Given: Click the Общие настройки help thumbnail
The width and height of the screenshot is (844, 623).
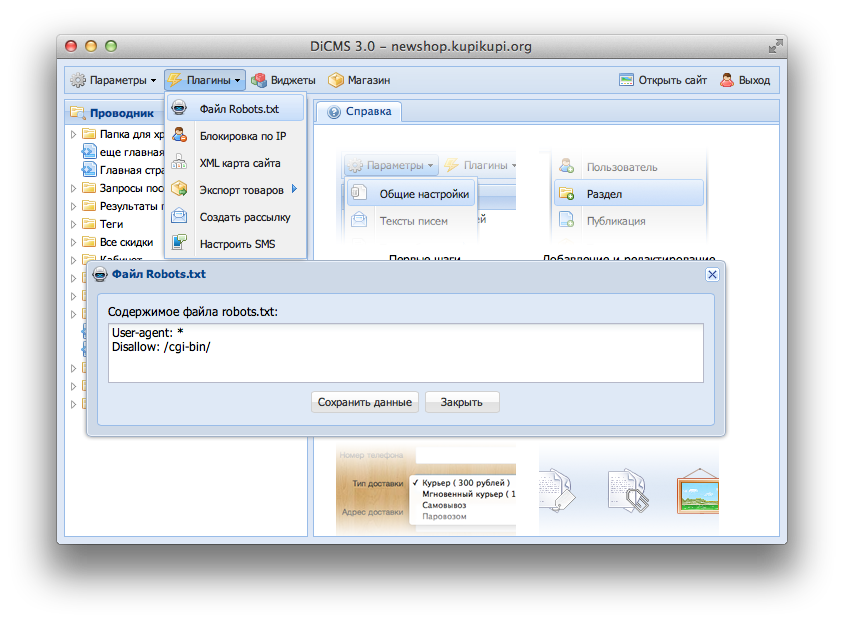Looking at the screenshot, I should (x=411, y=194).
